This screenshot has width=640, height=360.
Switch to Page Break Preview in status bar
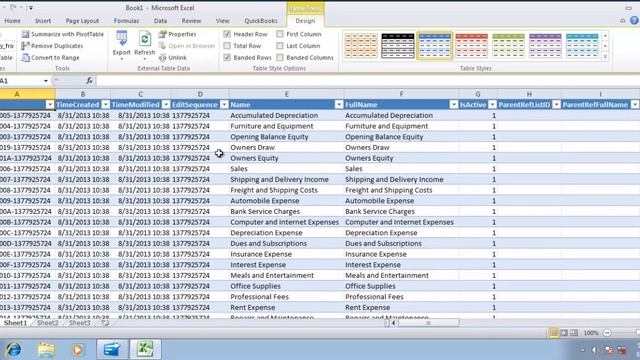coord(574,333)
